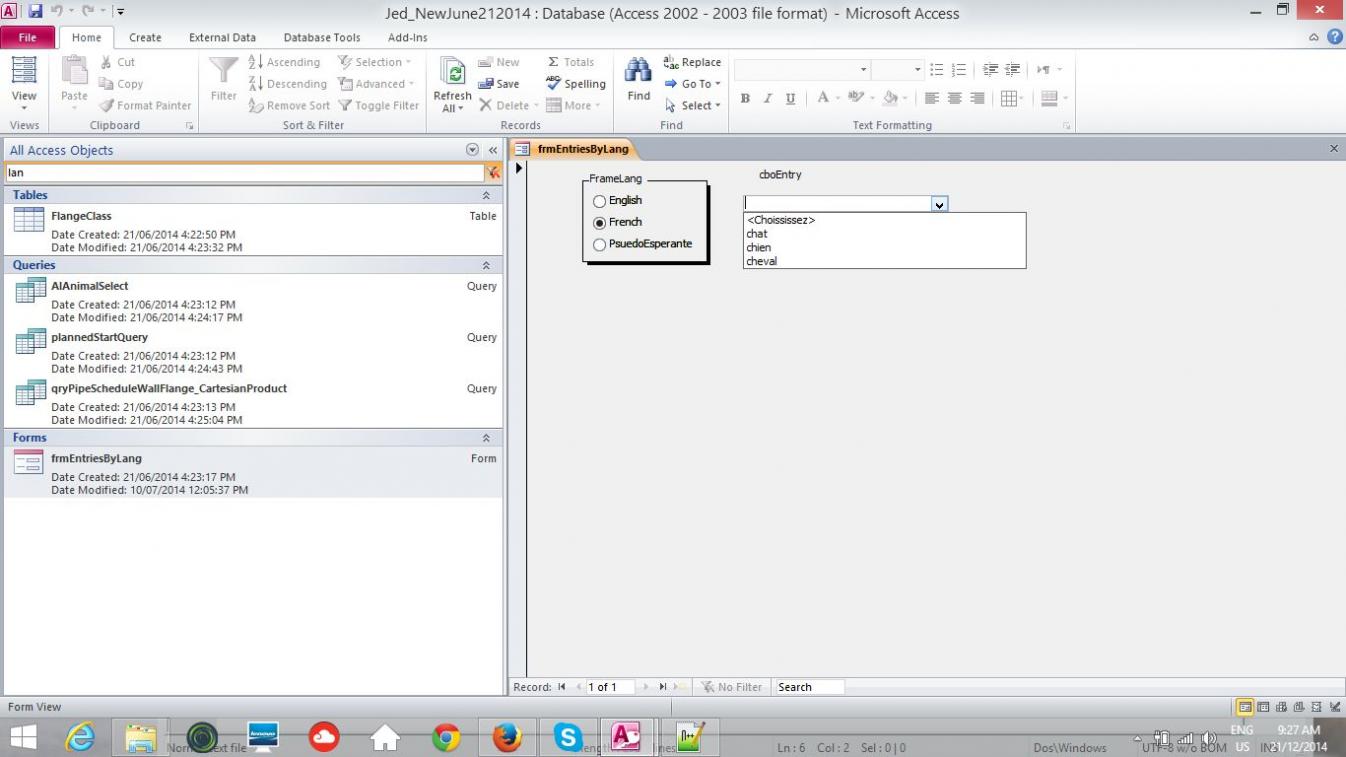1346x757 pixels.
Task: Collapse the Forms group
Action: point(486,438)
